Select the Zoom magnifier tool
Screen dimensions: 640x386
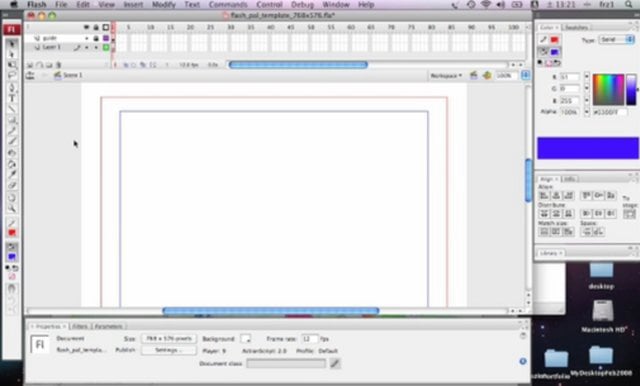point(12,209)
